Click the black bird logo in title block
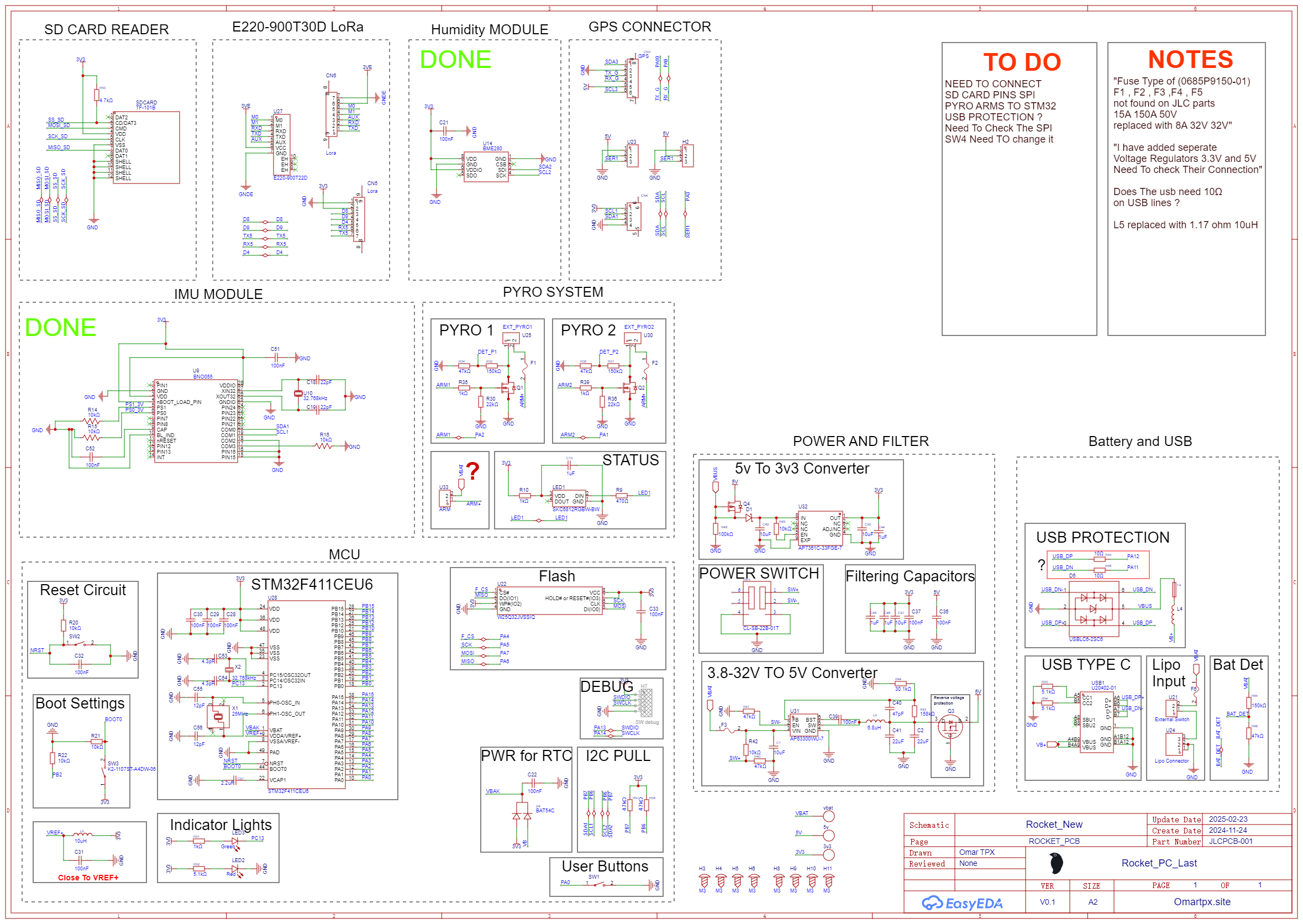The image size is (1303, 924). tap(1056, 864)
